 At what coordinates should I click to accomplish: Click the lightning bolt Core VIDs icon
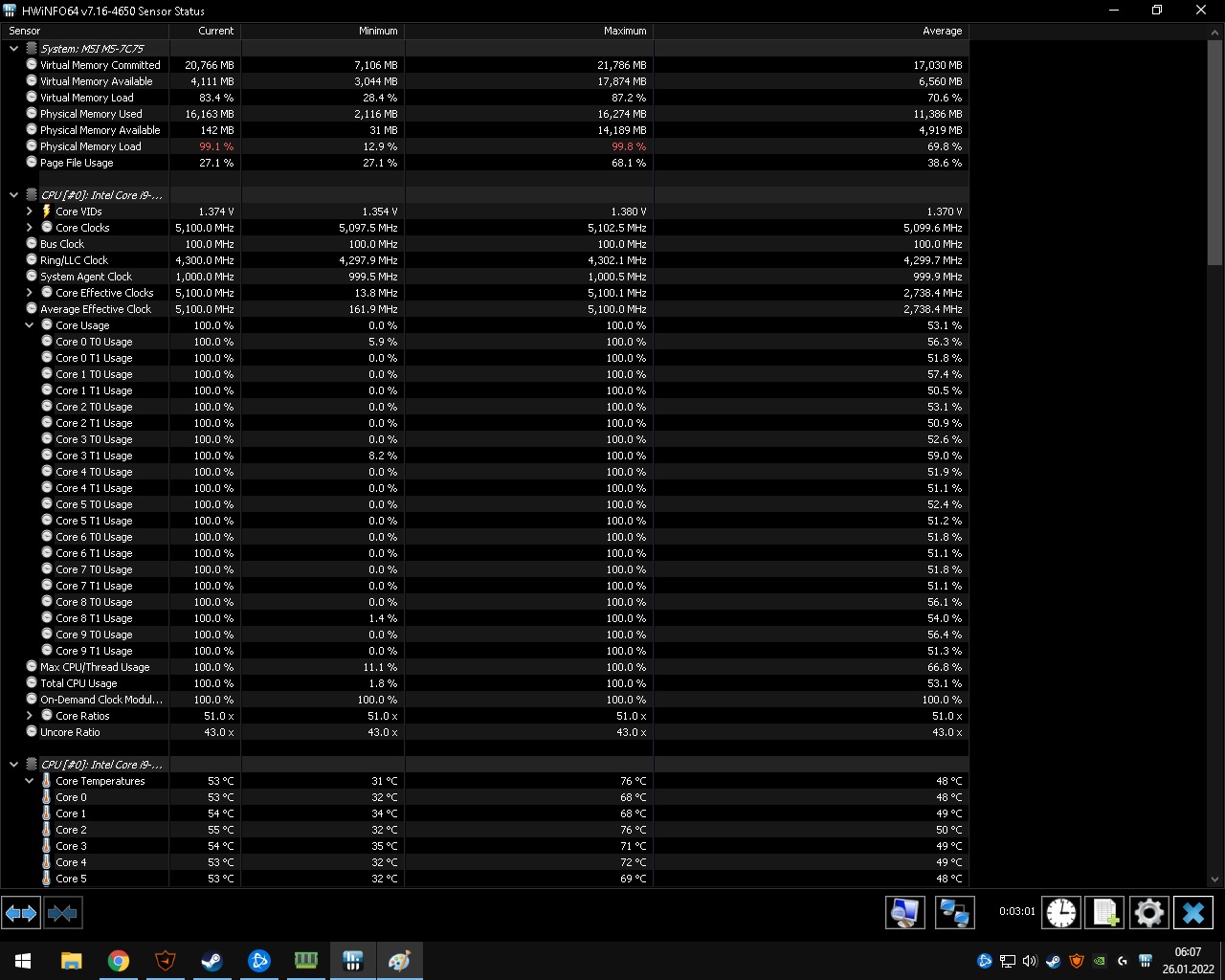point(46,212)
